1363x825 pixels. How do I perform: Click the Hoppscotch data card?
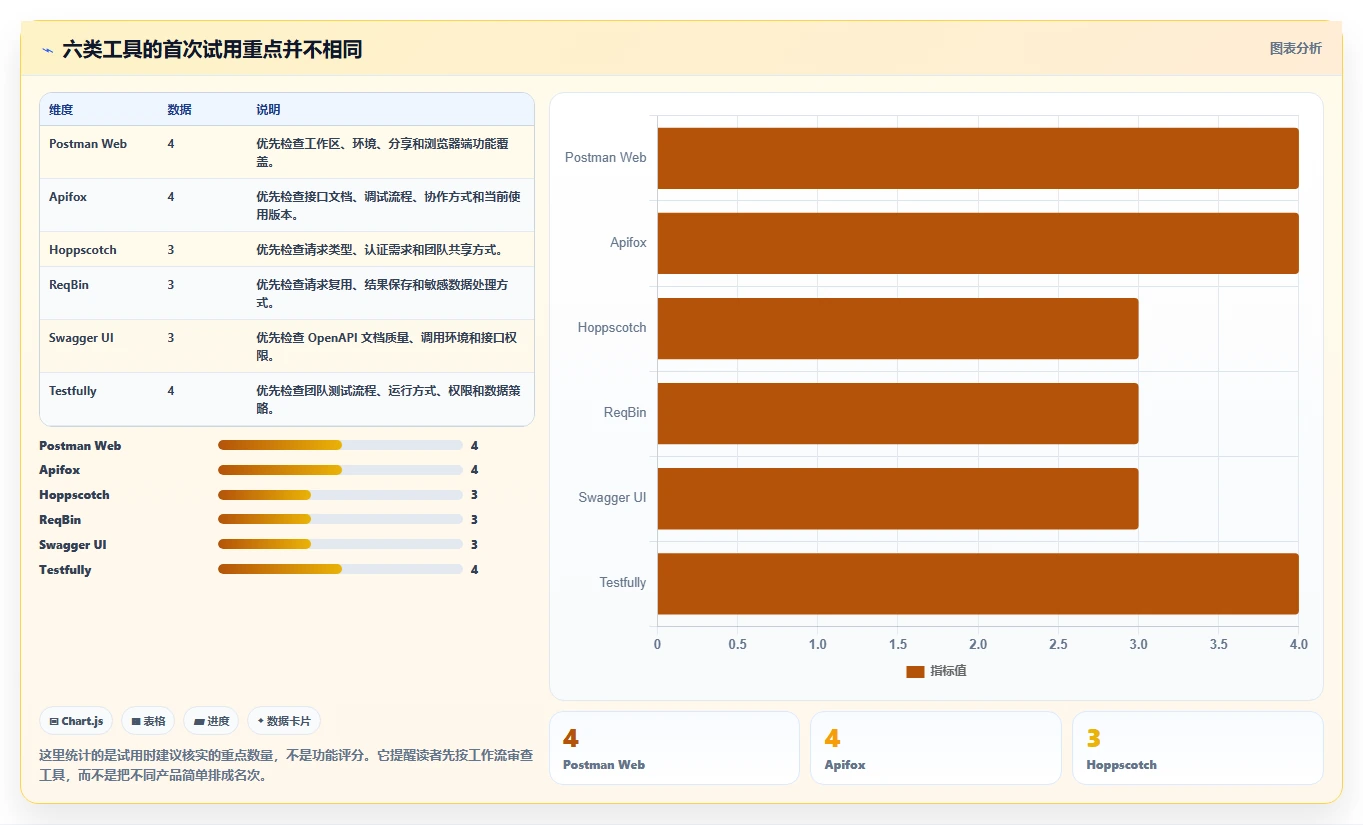[1197, 748]
